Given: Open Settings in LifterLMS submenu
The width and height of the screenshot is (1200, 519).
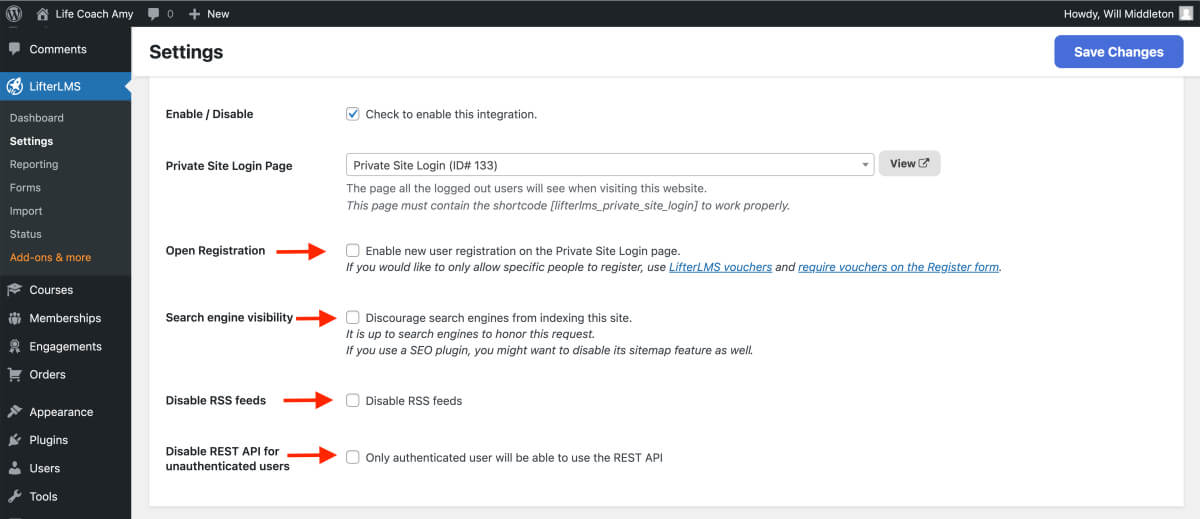Looking at the screenshot, I should 32,141.
